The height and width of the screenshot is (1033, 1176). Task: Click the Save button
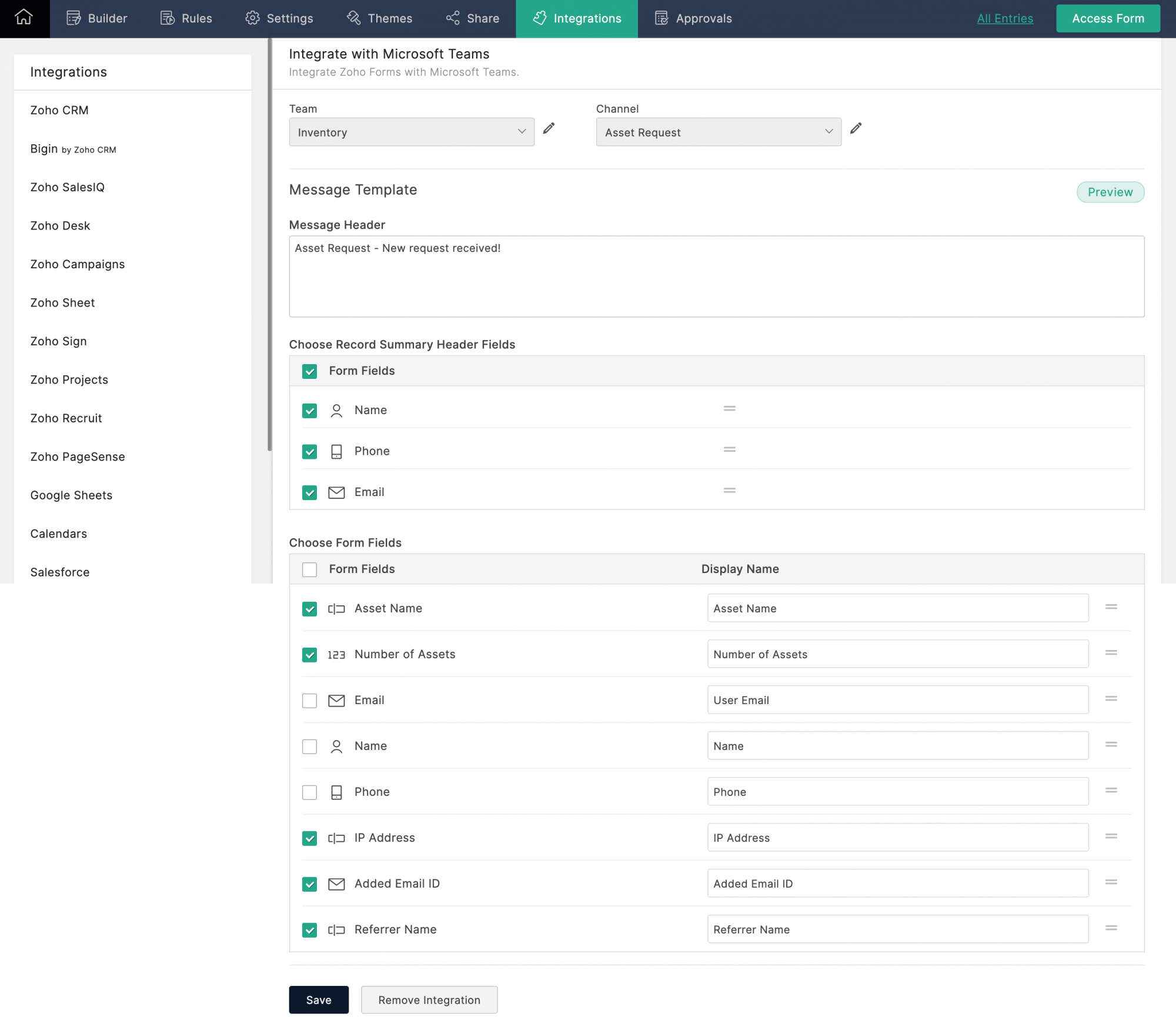[319, 999]
